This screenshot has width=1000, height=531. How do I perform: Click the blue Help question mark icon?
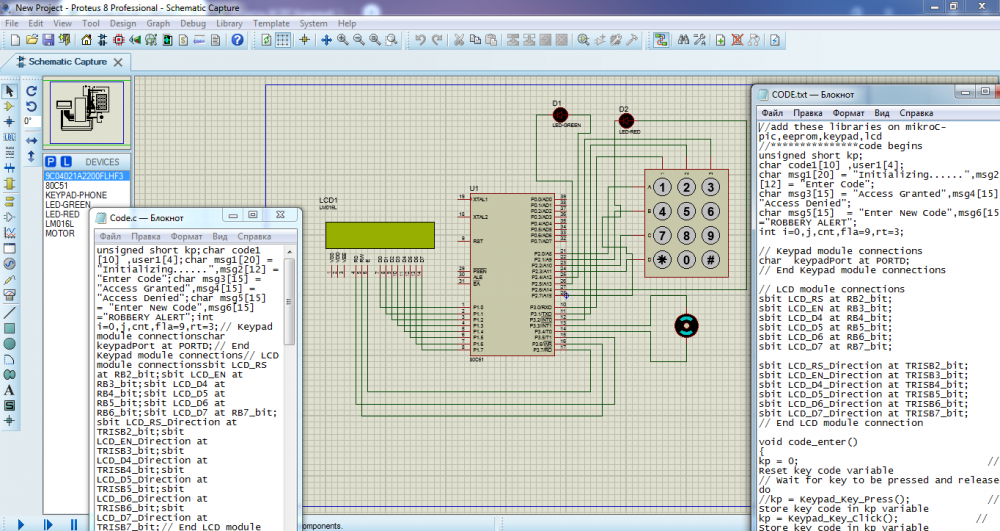[237, 40]
